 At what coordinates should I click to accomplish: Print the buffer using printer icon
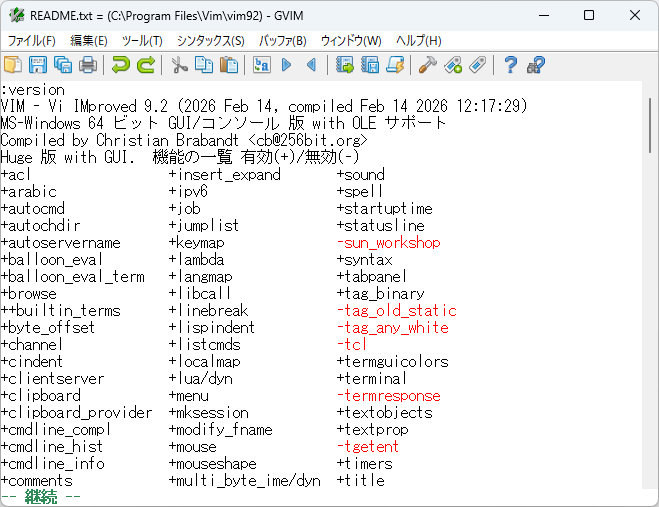(88, 65)
